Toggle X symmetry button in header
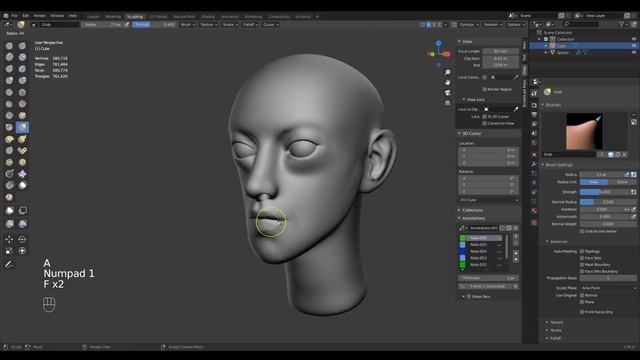Image resolution: width=640 pixels, height=360 pixels. point(429,24)
